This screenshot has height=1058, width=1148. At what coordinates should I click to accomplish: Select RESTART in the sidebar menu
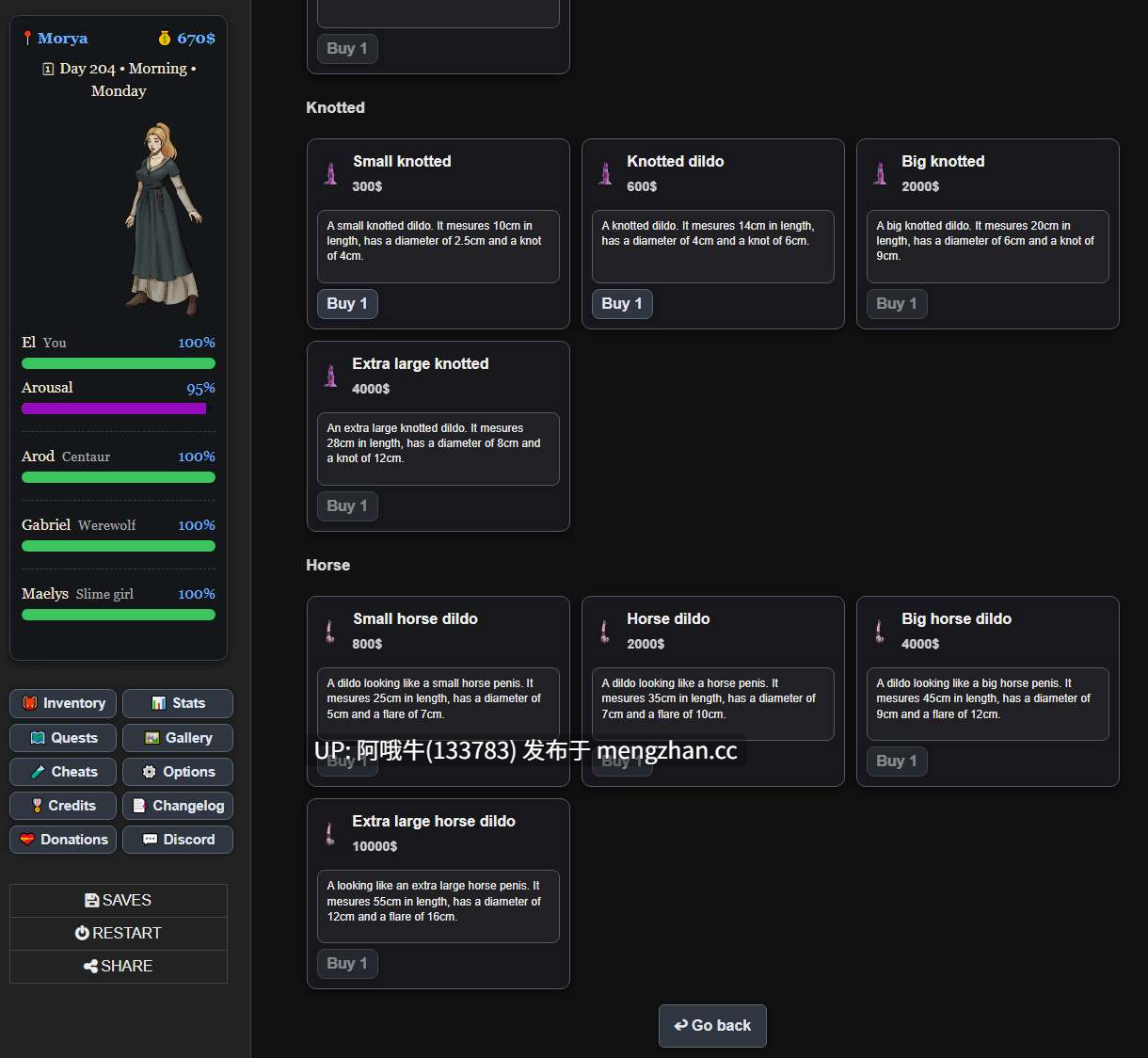click(x=119, y=934)
